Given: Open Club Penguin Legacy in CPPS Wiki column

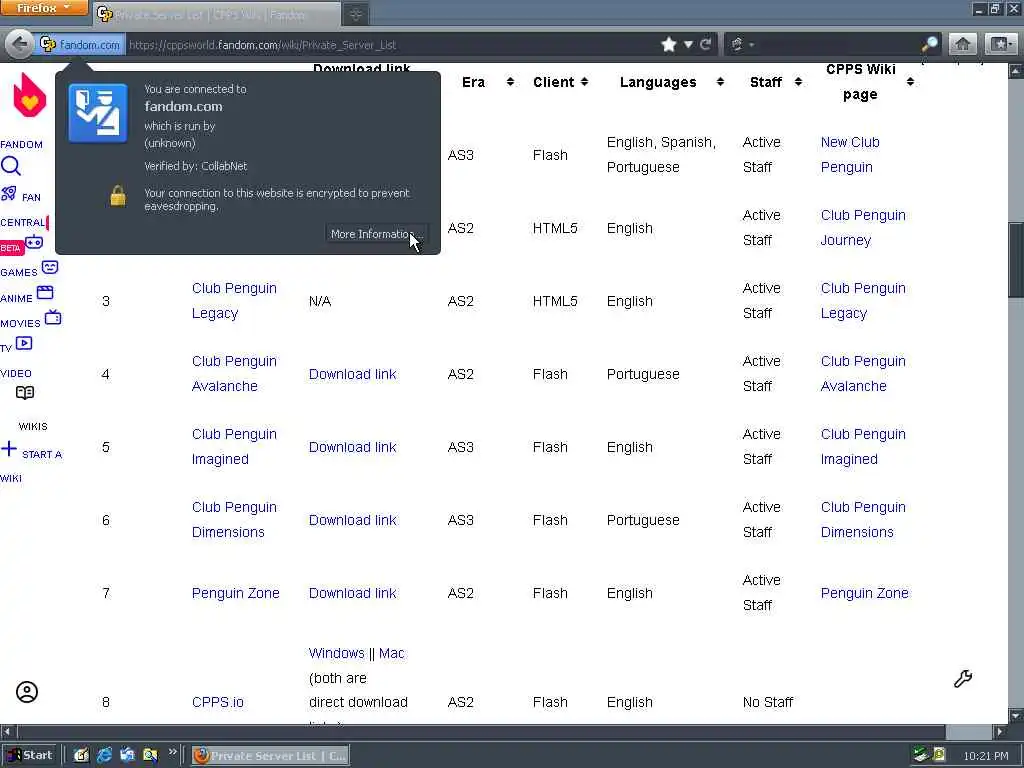Looking at the screenshot, I should pyautogui.click(x=863, y=301).
